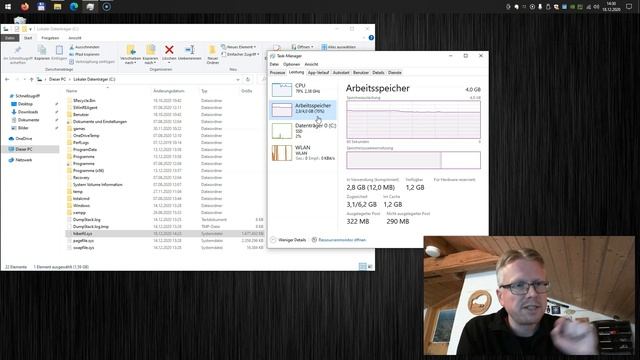The width and height of the screenshot is (640, 360).
Task: Click the Explorer help question mark
Action: 371,38
